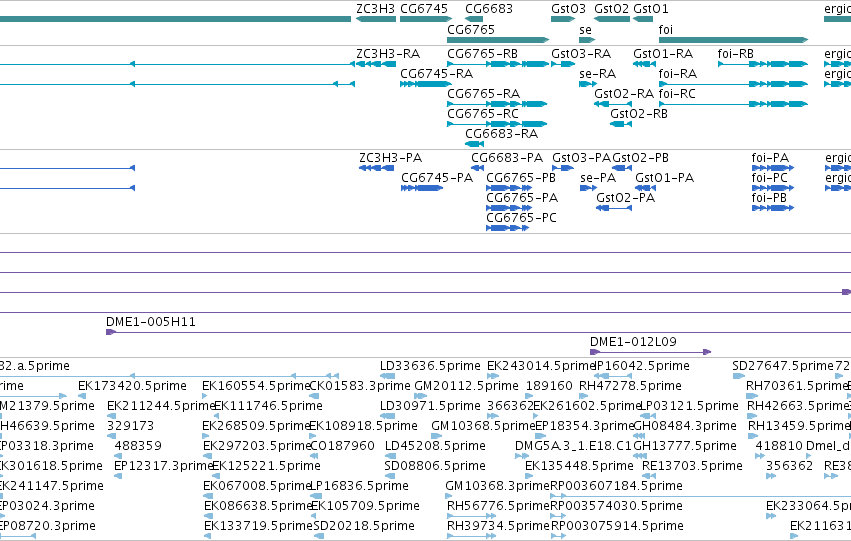851x541 pixels.
Task: Open the foi gene label
Action: (665, 29)
